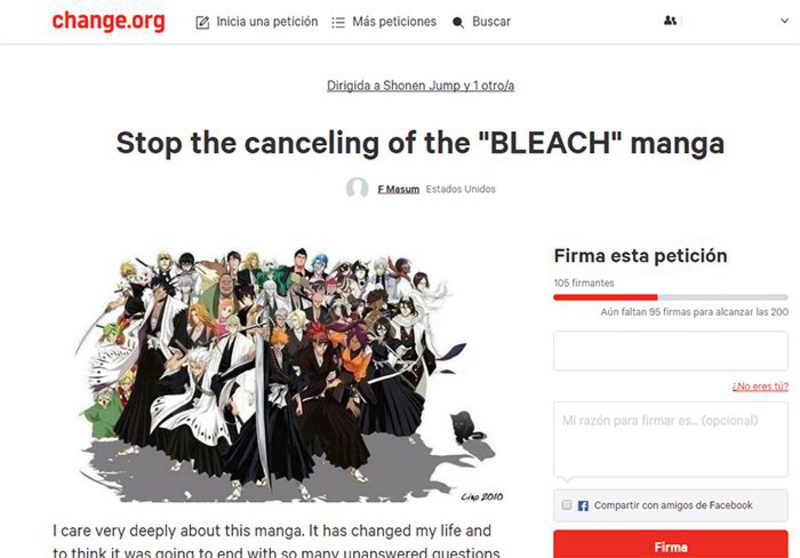
Task: Select Buscar in the top navigation
Action: click(x=491, y=22)
